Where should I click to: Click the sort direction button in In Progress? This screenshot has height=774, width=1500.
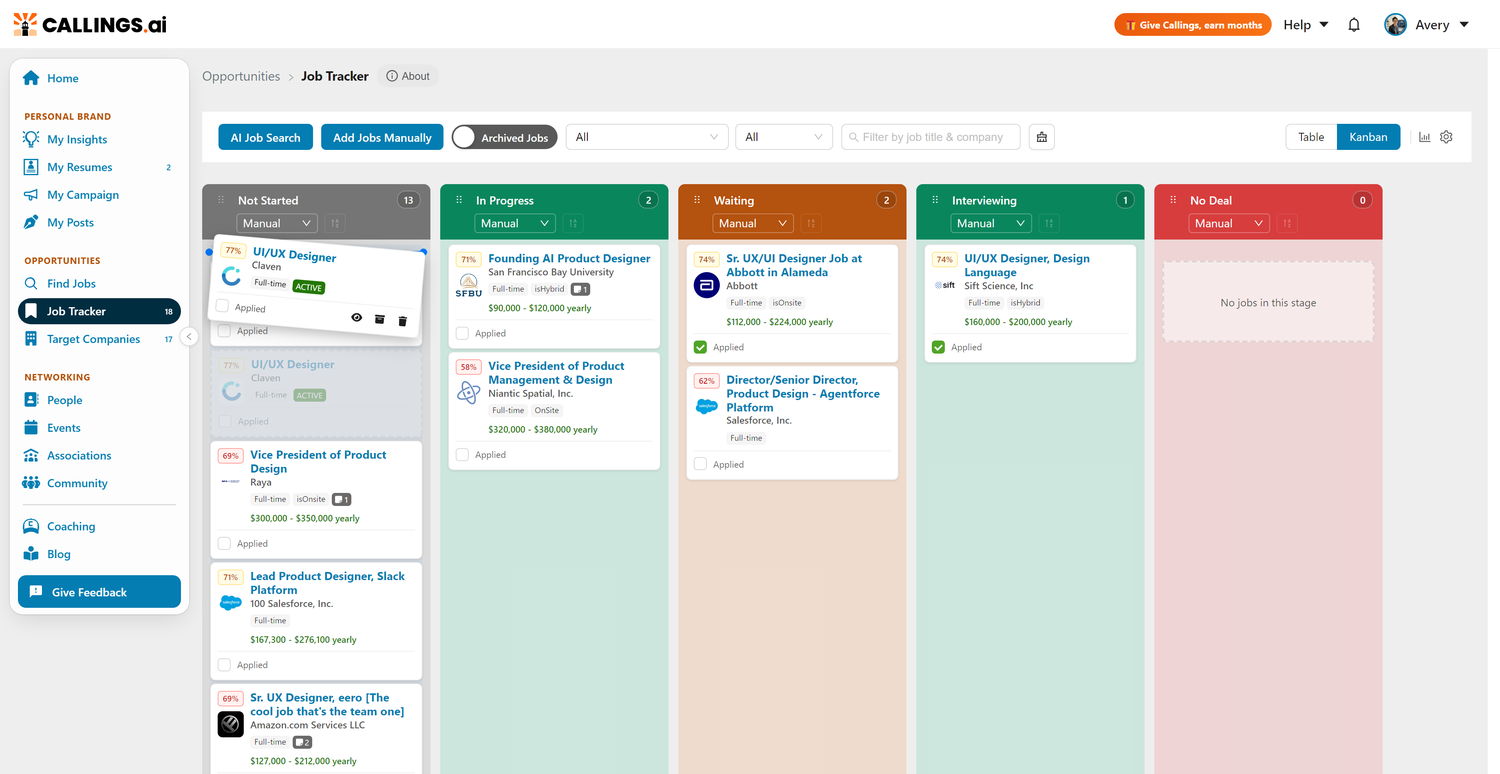(573, 223)
